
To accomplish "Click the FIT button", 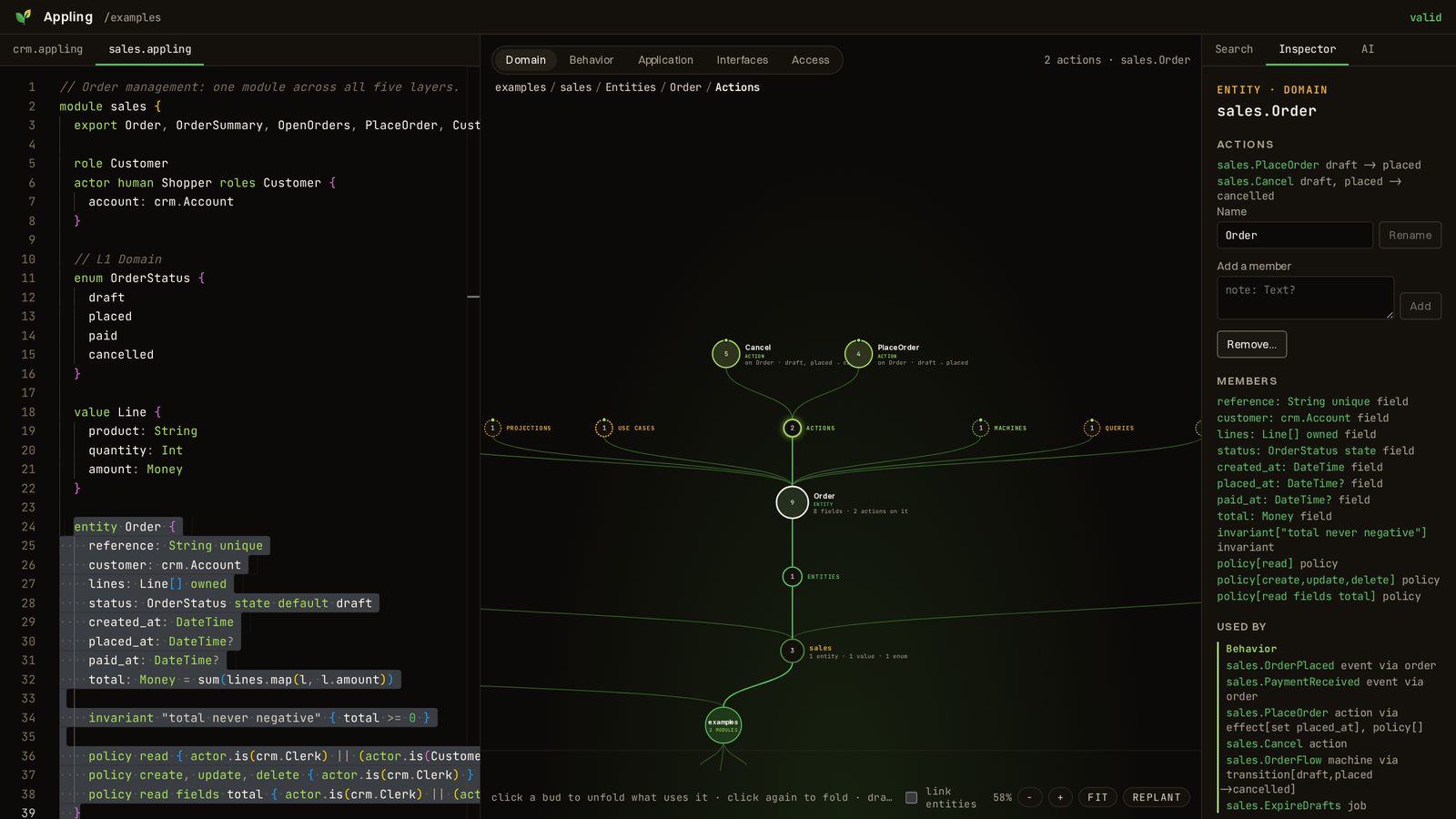I will pyautogui.click(x=1097, y=797).
